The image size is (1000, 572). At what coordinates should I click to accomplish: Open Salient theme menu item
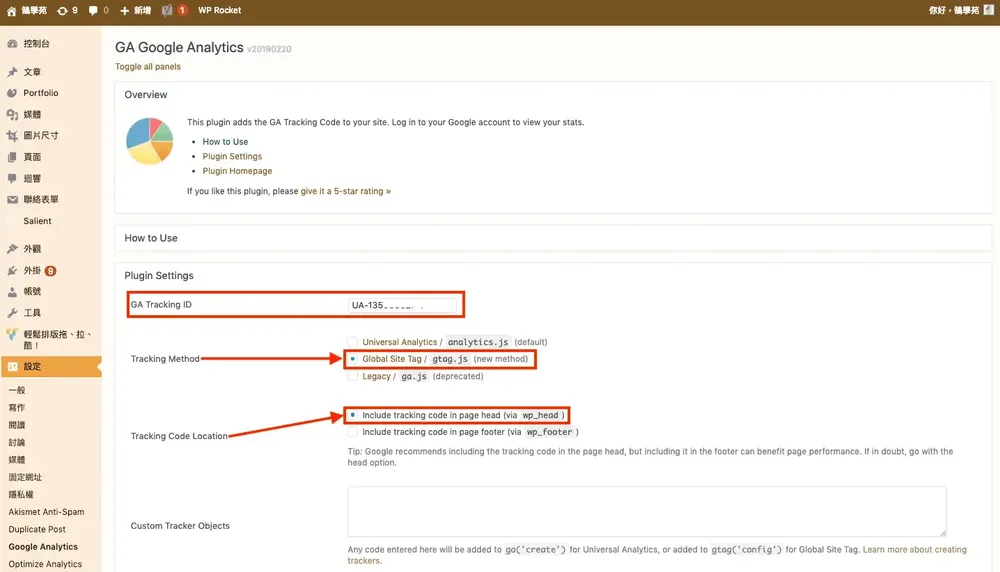38,221
